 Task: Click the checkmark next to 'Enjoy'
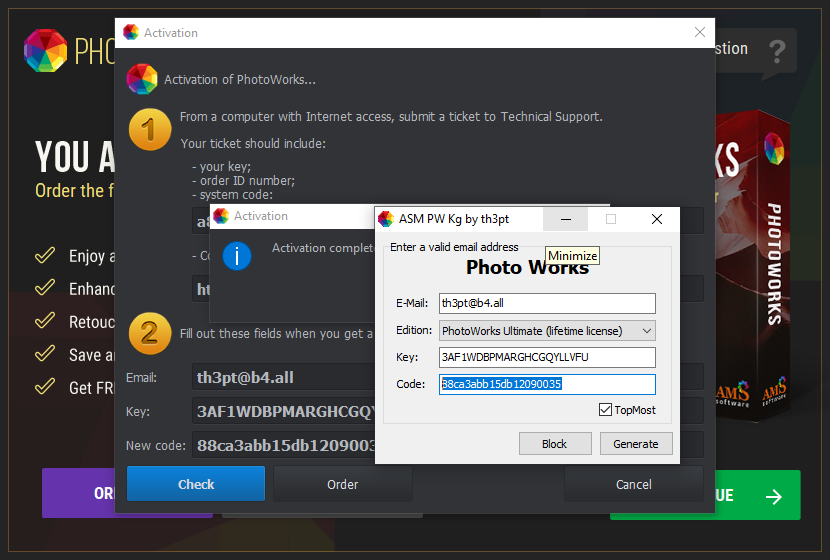pos(45,255)
